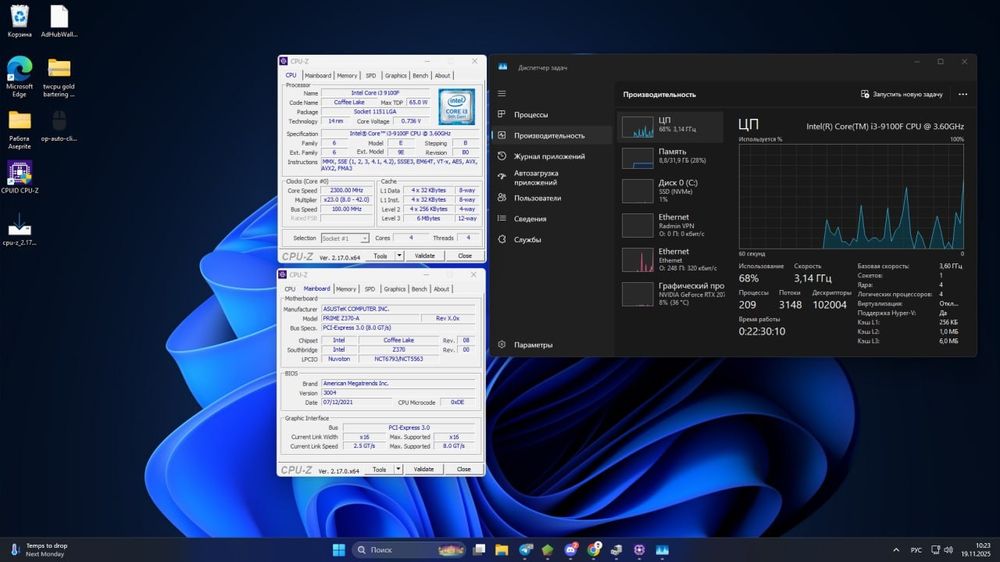Screen dimensions: 1000x562
Task: Open the Корзина recycle bin desktop icon
Action: point(20,20)
